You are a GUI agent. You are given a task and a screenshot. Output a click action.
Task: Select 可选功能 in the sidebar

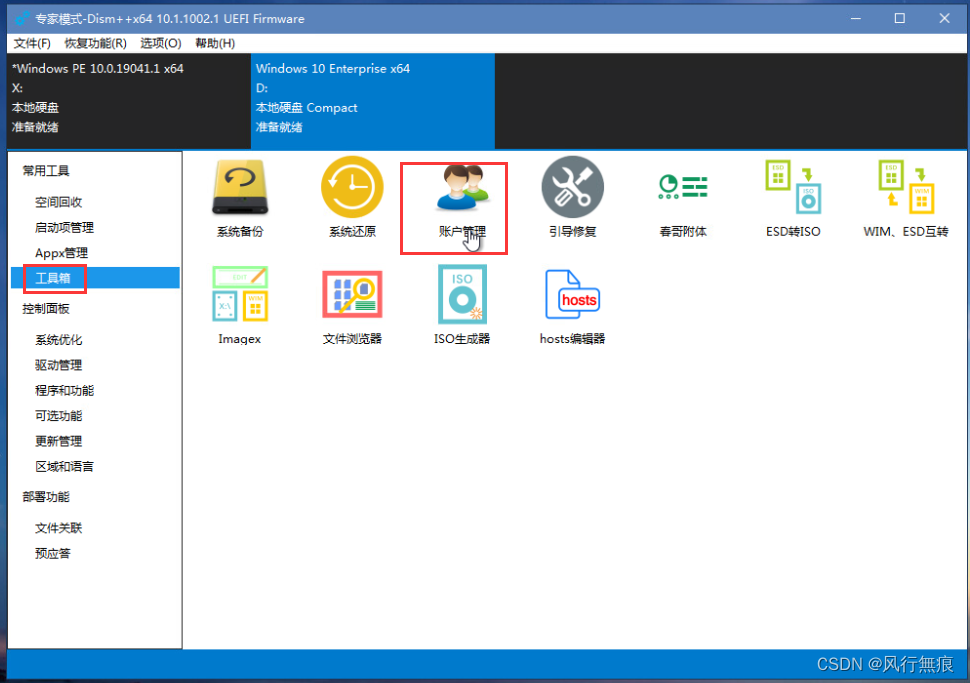(59, 416)
